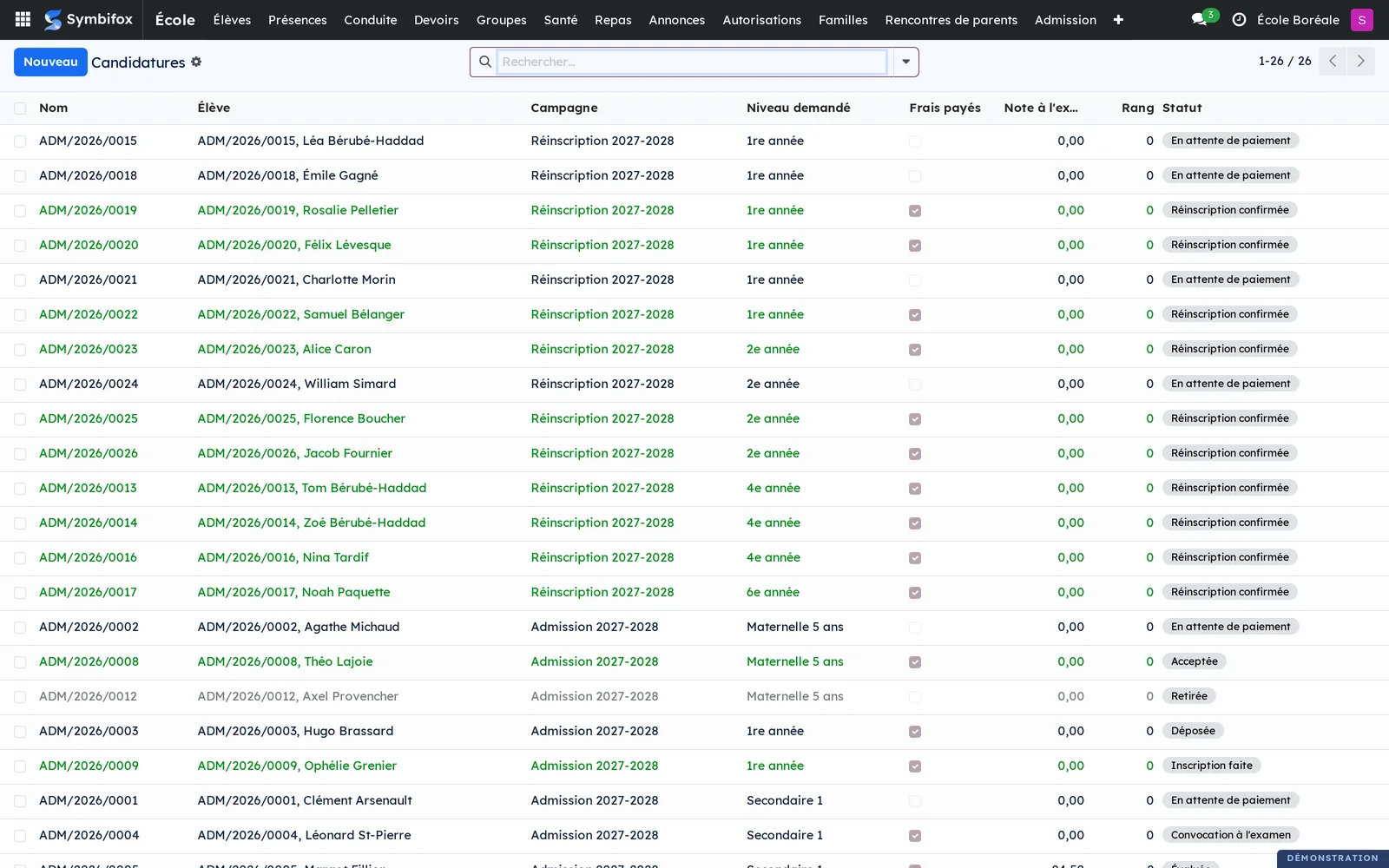The image size is (1389, 868).
Task: Check the row ADM/2026/0015 checkbox
Action: pyautogui.click(x=20, y=141)
